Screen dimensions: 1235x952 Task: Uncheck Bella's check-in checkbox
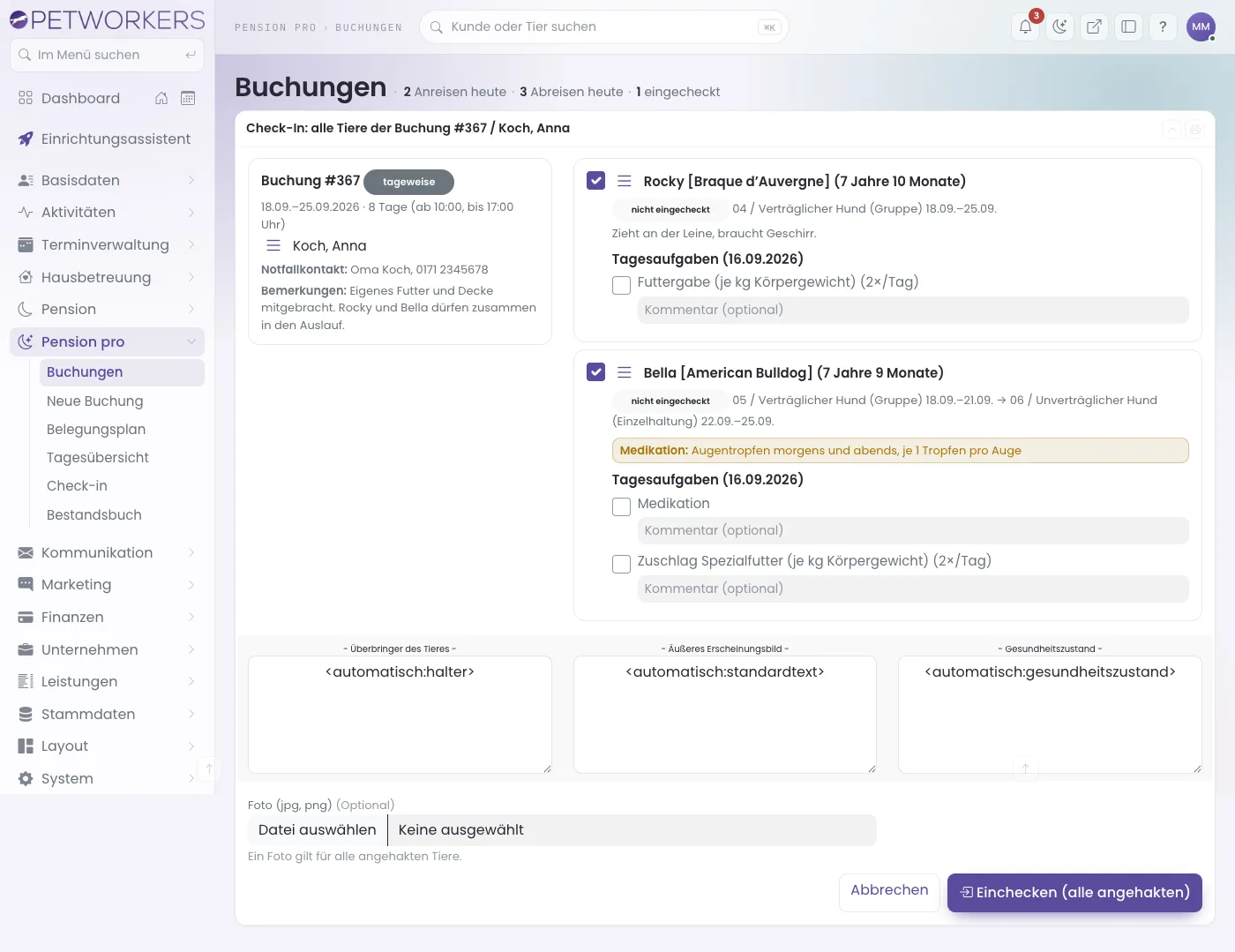point(596,371)
